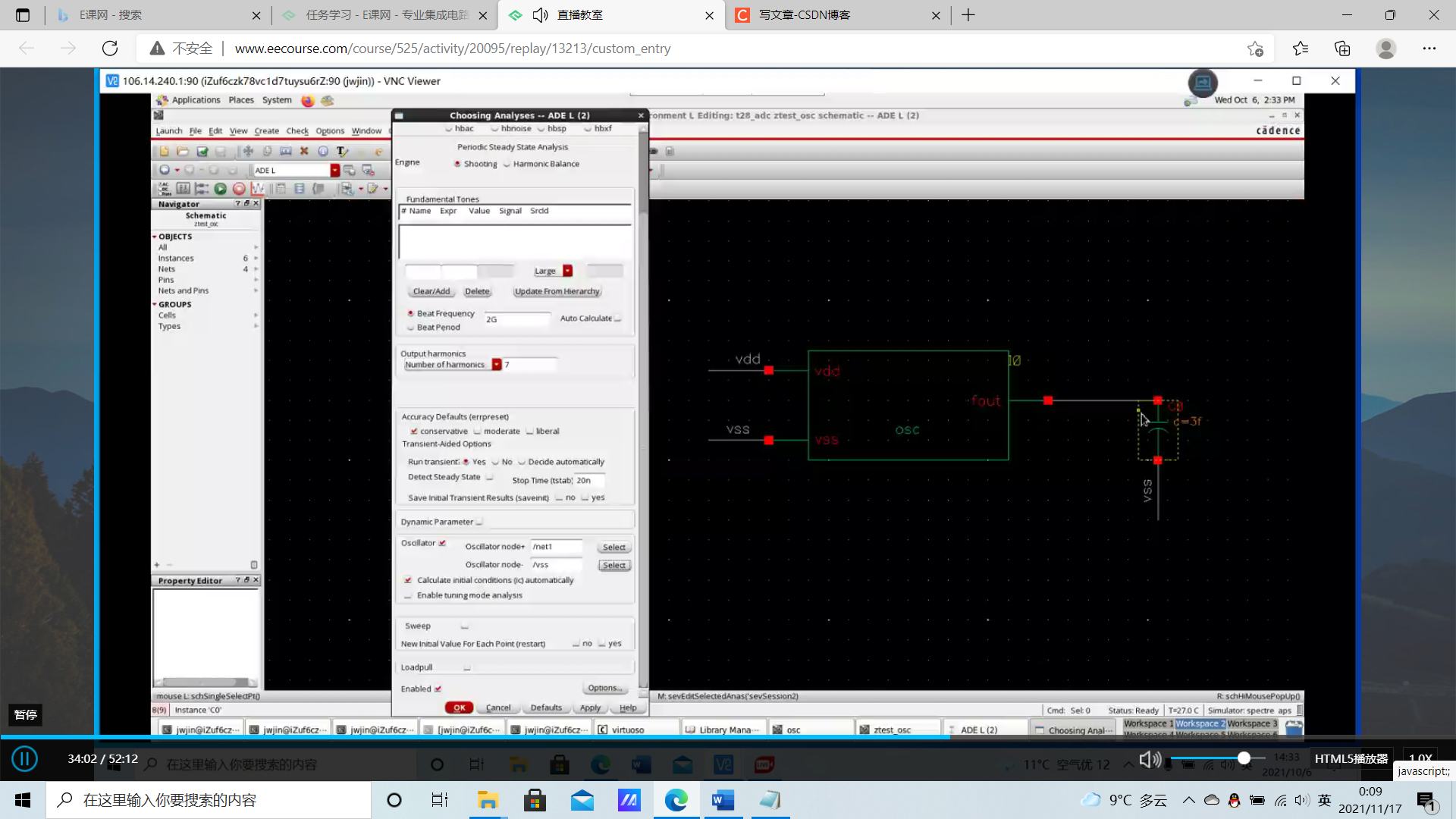Open the Number of harmonics dropdown
1456x819 pixels.
[x=497, y=365]
